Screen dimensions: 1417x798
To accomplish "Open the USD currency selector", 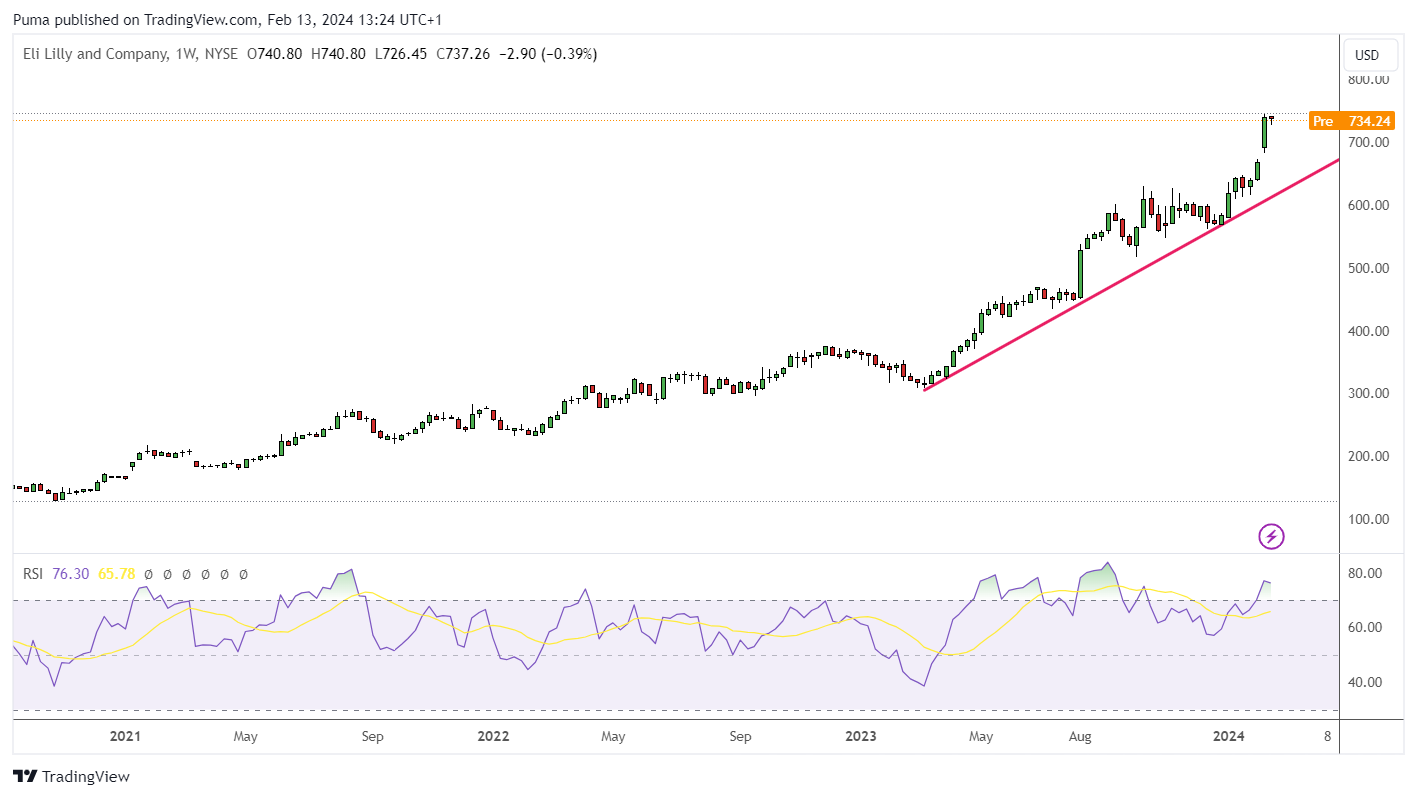I will [x=1367, y=55].
